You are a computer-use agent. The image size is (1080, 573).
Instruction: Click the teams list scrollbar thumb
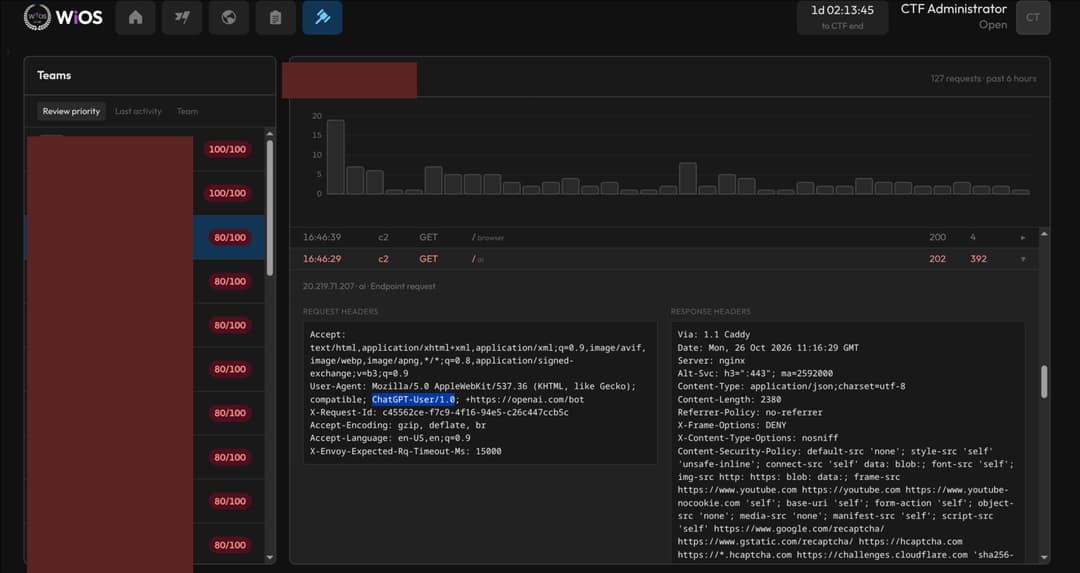[x=269, y=208]
